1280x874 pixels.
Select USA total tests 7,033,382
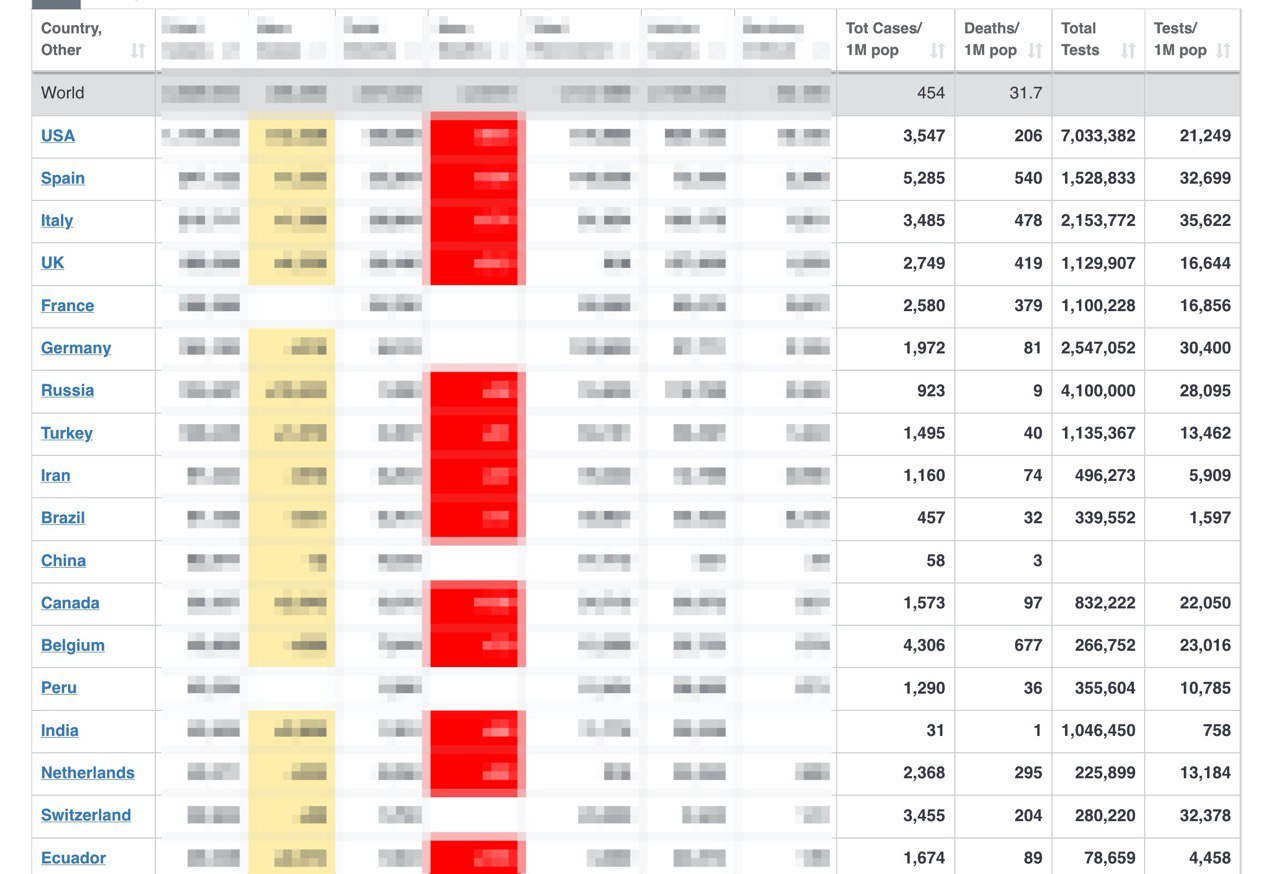(x=1098, y=136)
